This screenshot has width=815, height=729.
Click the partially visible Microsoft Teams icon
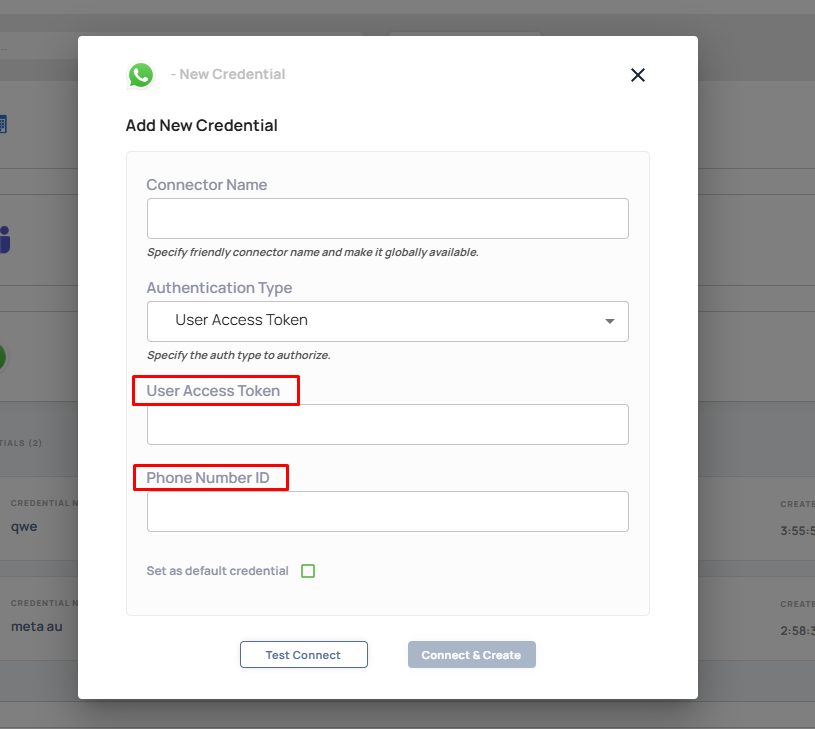click(x=5, y=240)
